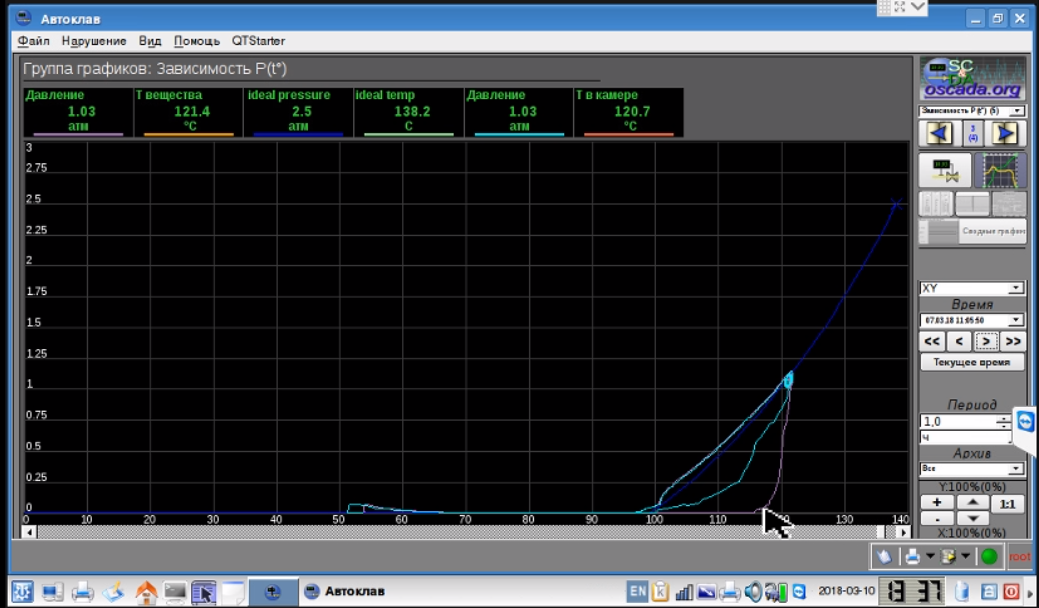Open the Файл menu

33,41
